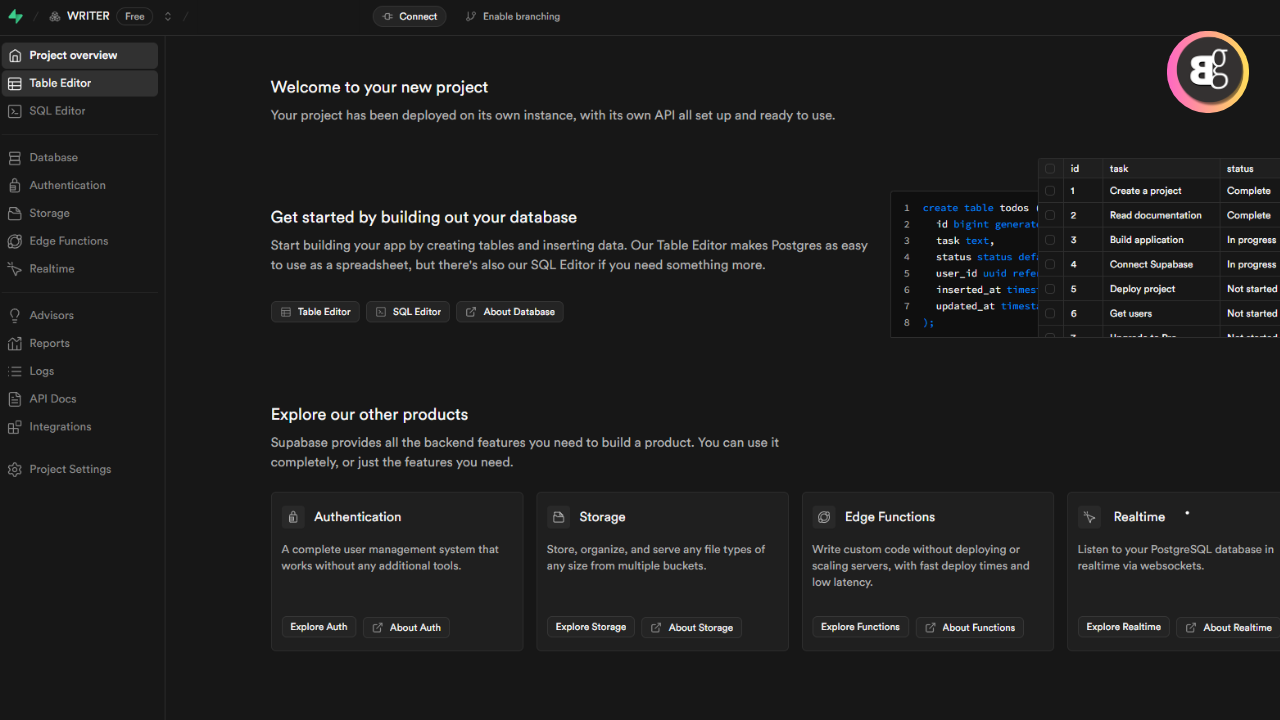Check the 'Create a project' row checkbox

1050,191
